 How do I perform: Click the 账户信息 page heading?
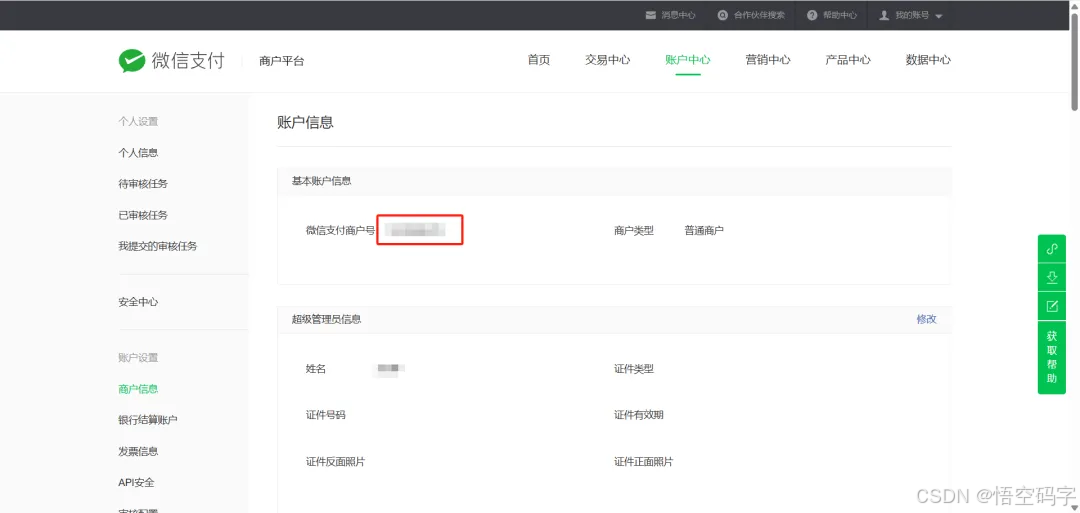tap(305, 123)
